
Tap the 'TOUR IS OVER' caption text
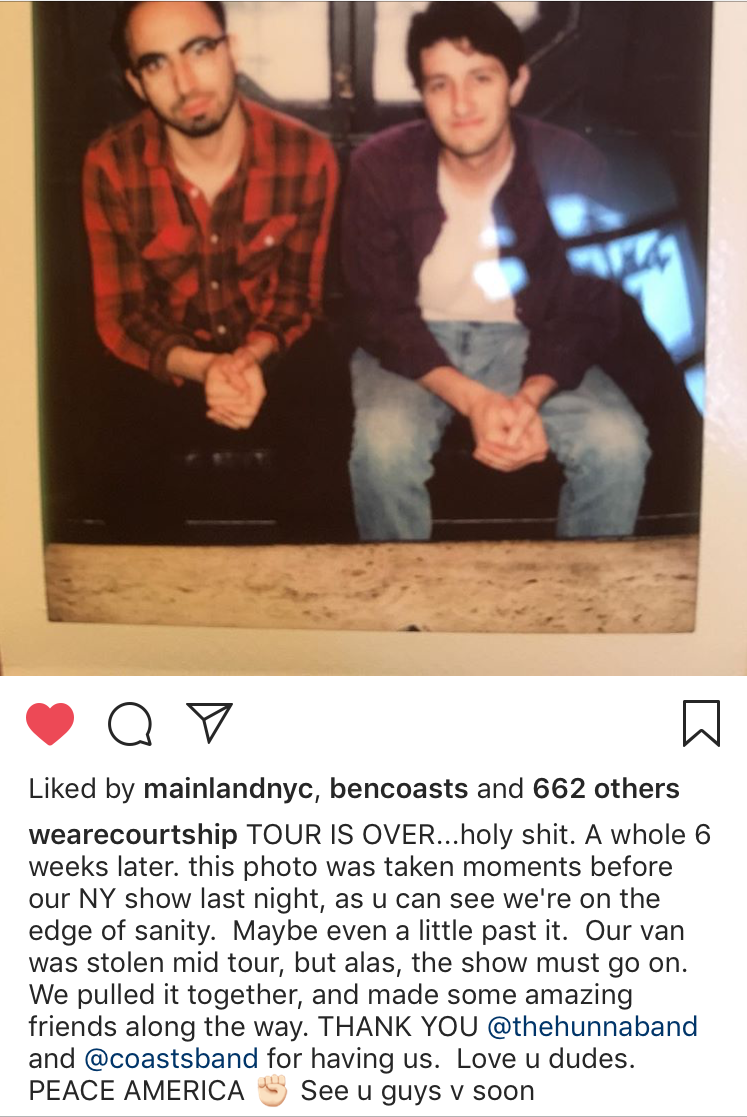340,835
